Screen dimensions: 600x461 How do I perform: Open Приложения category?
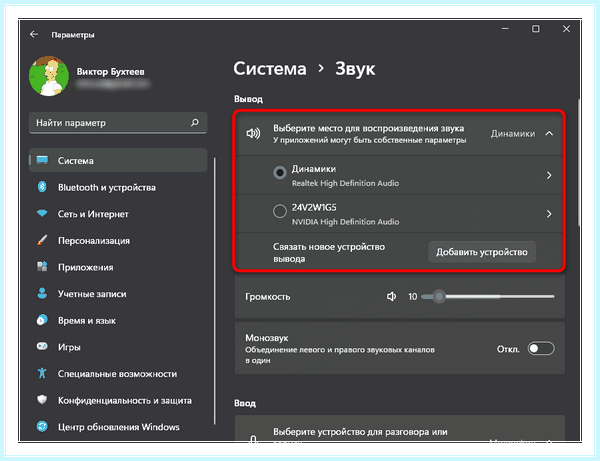118,267
